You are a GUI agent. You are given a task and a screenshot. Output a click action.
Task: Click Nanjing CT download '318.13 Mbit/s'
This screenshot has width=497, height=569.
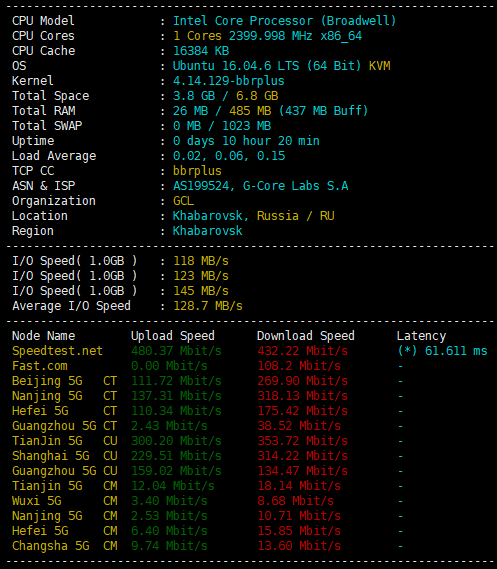303,396
